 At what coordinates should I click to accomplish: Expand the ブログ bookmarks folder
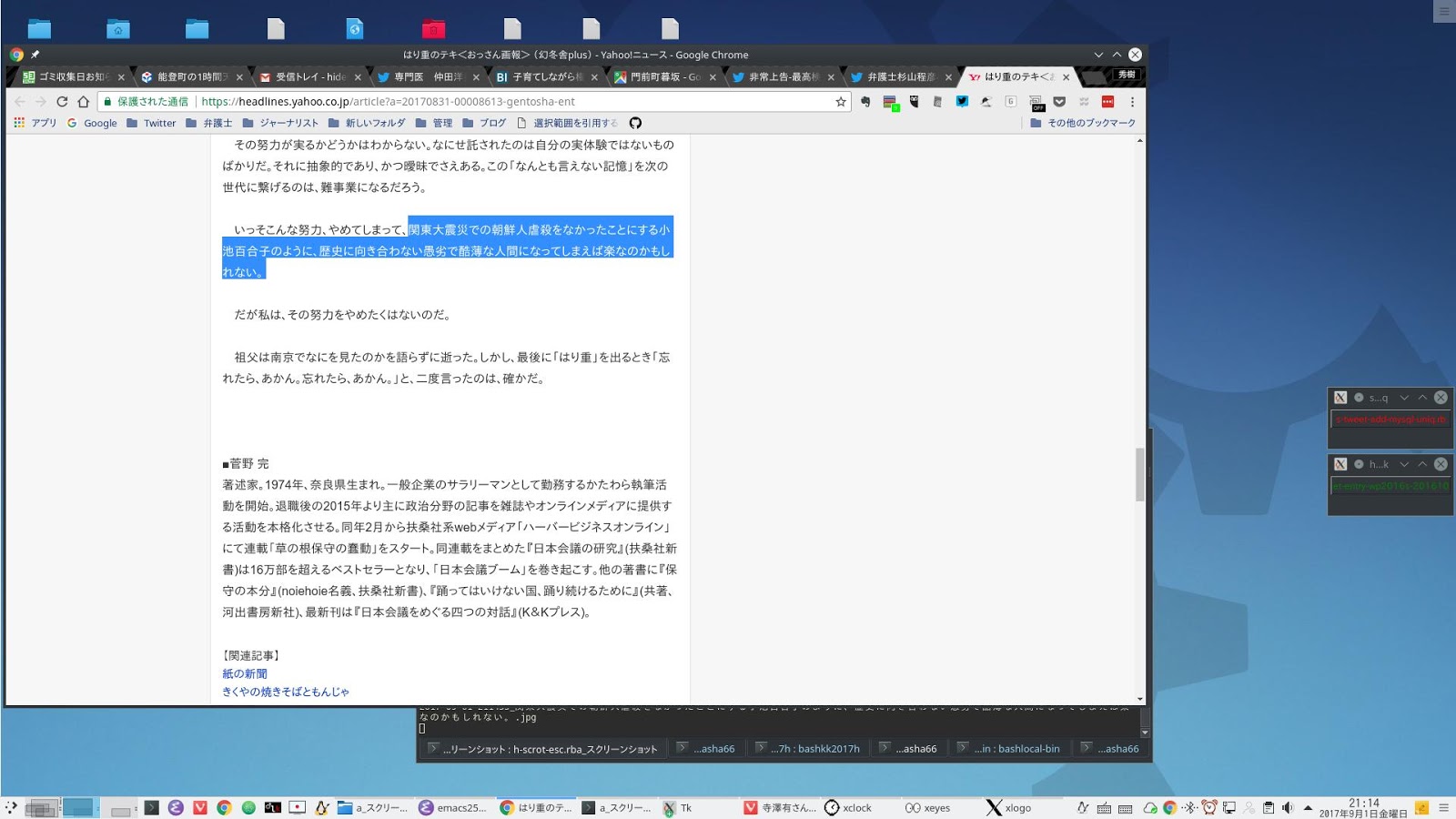pyautogui.click(x=484, y=123)
